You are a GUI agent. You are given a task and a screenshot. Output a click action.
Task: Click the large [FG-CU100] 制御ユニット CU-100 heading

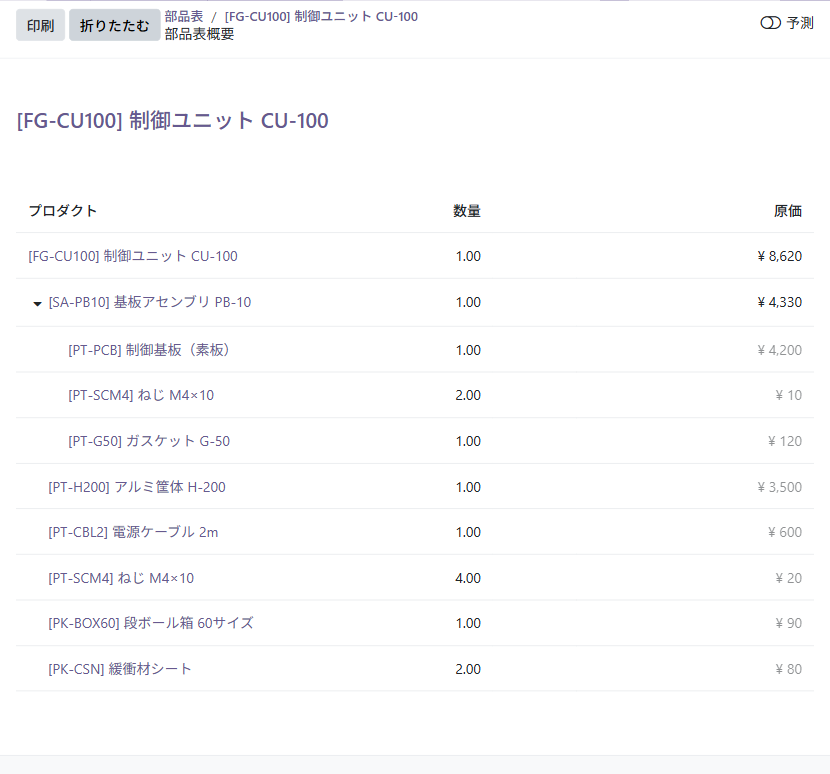pyautogui.click(x=173, y=121)
